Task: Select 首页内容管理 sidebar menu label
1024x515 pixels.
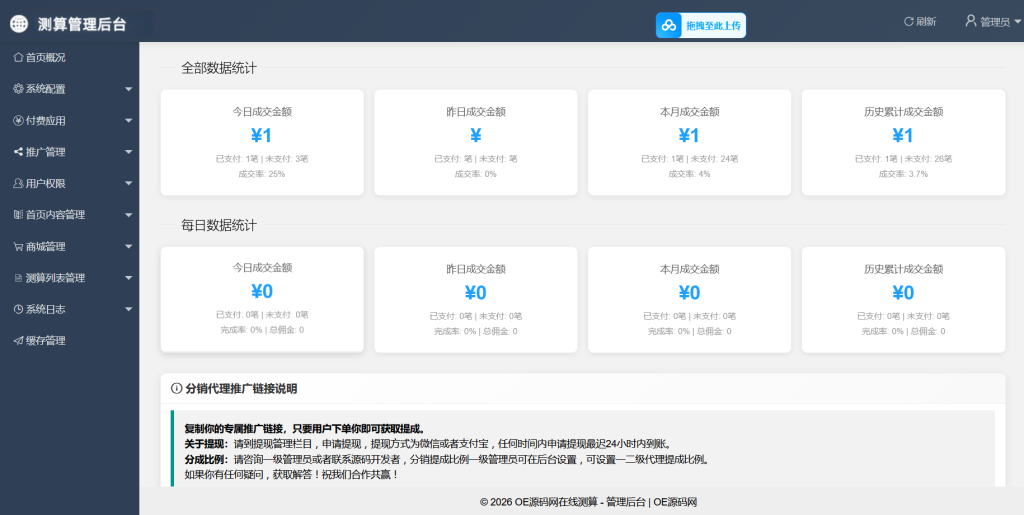Action: [56, 215]
